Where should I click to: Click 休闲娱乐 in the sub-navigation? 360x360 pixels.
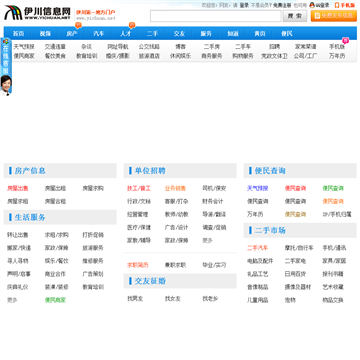click(x=180, y=56)
